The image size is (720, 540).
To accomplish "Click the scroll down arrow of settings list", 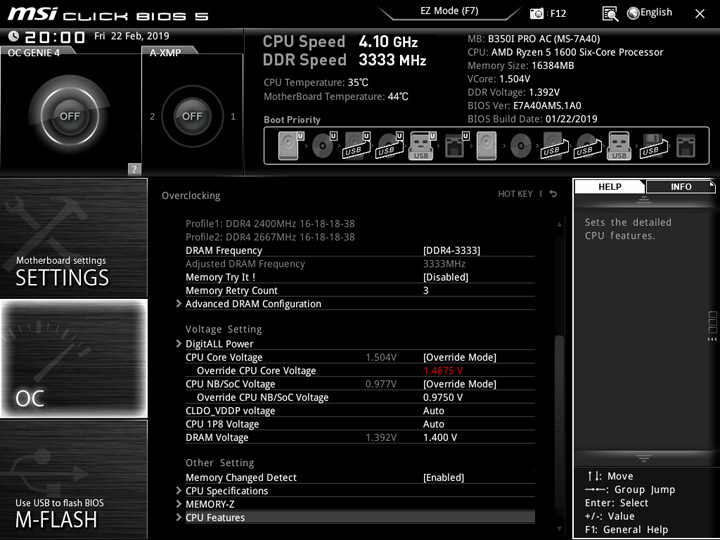I will [559, 529].
